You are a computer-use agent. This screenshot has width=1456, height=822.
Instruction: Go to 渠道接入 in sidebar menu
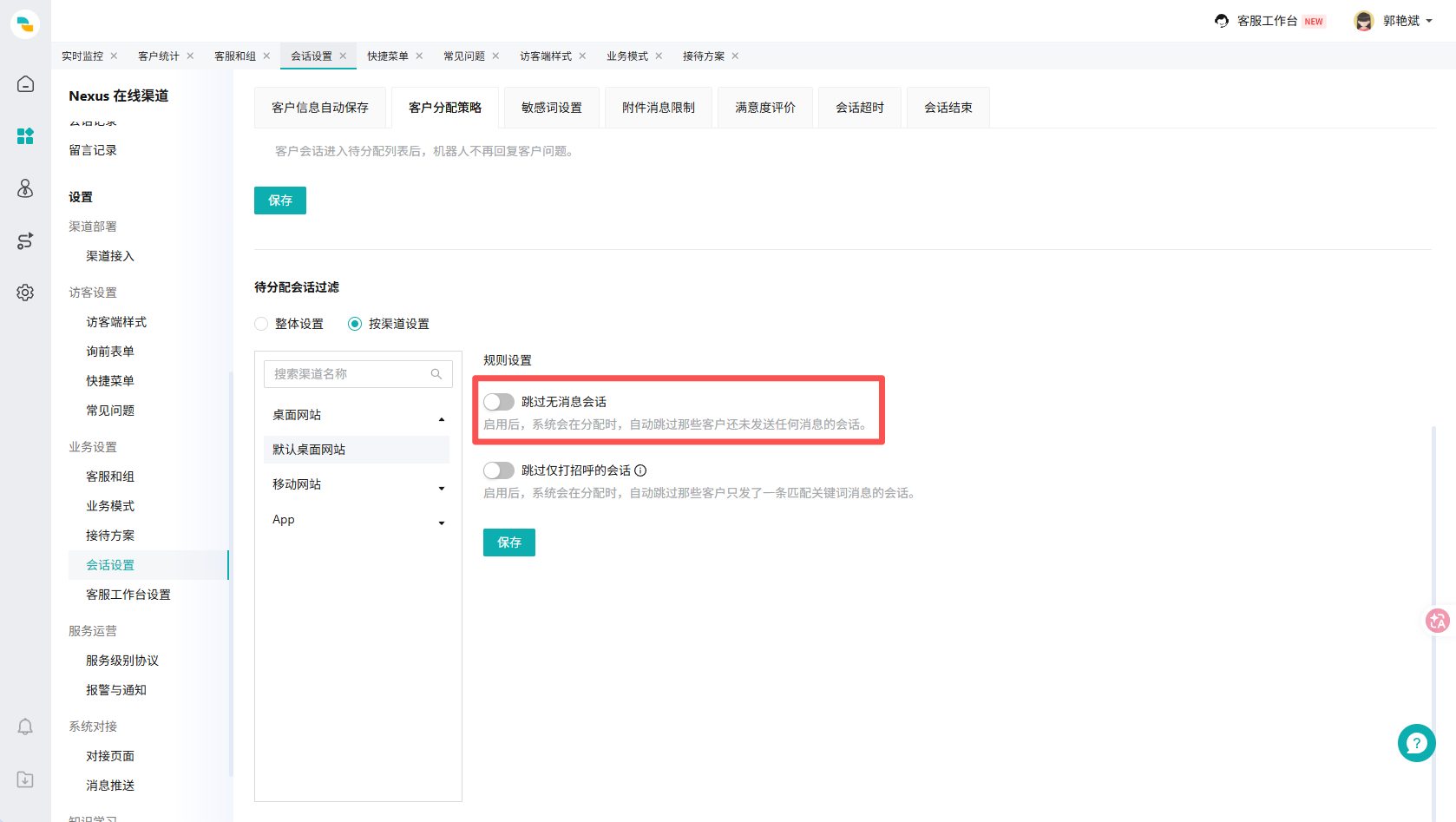click(110, 256)
